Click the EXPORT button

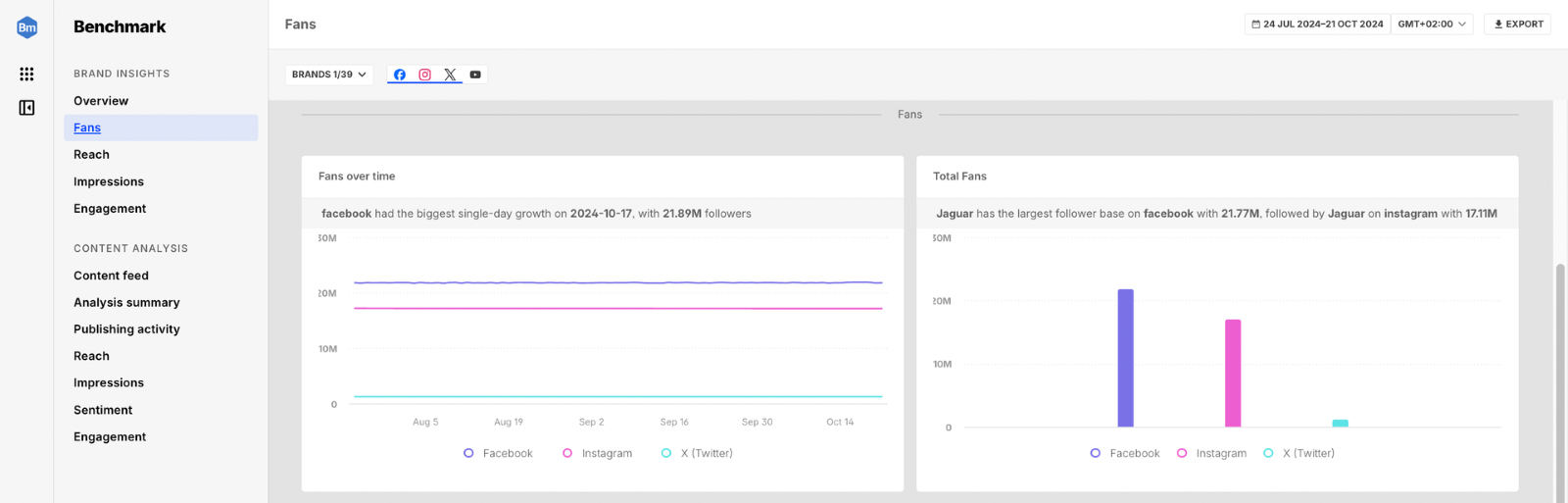coord(1517,25)
